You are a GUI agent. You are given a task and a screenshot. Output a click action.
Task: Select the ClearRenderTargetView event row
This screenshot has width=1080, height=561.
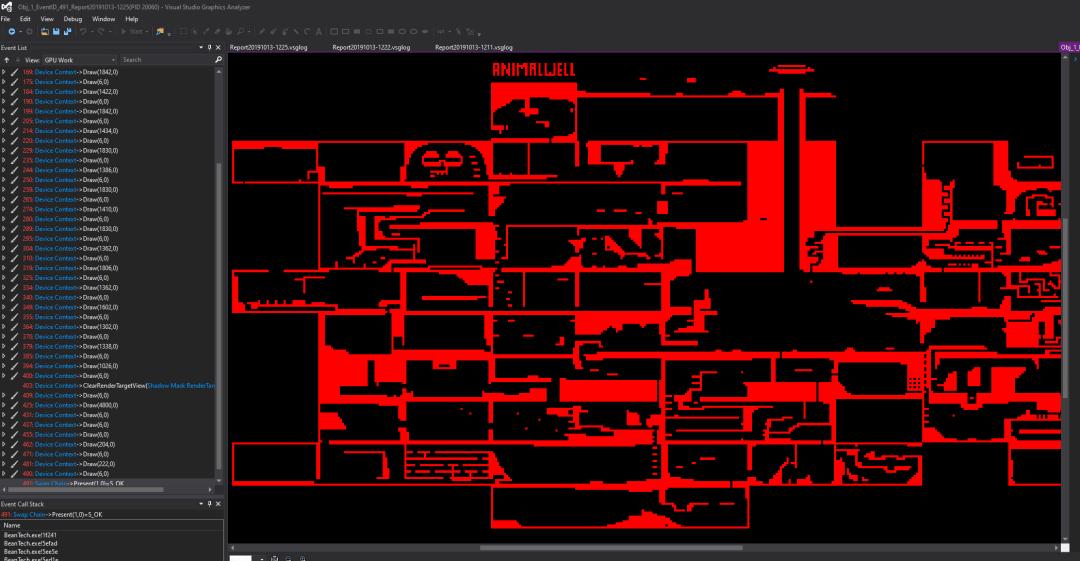click(x=109, y=386)
